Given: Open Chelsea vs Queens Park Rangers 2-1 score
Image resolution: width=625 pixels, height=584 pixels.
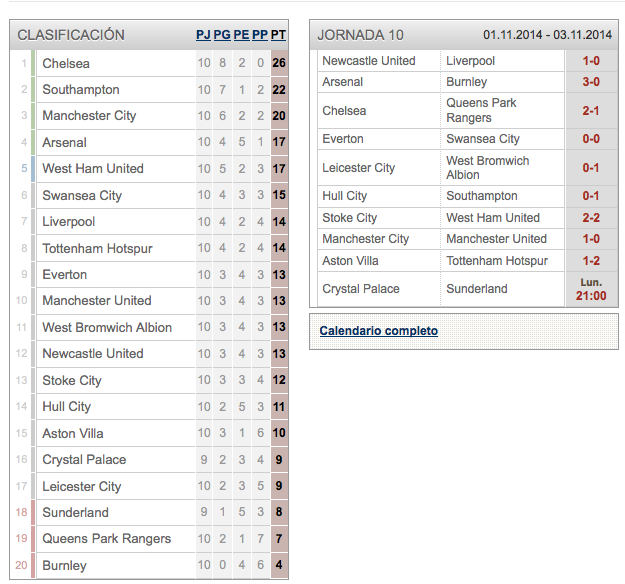Looking at the screenshot, I should [591, 110].
